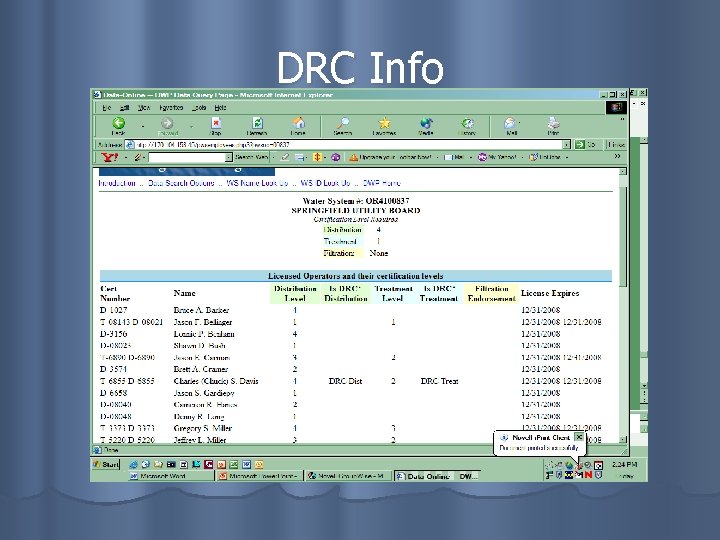The width and height of the screenshot is (720, 540).
Task: Click the SPRINGFIELD UTILITY BOARD heading
Action: click(x=355, y=210)
